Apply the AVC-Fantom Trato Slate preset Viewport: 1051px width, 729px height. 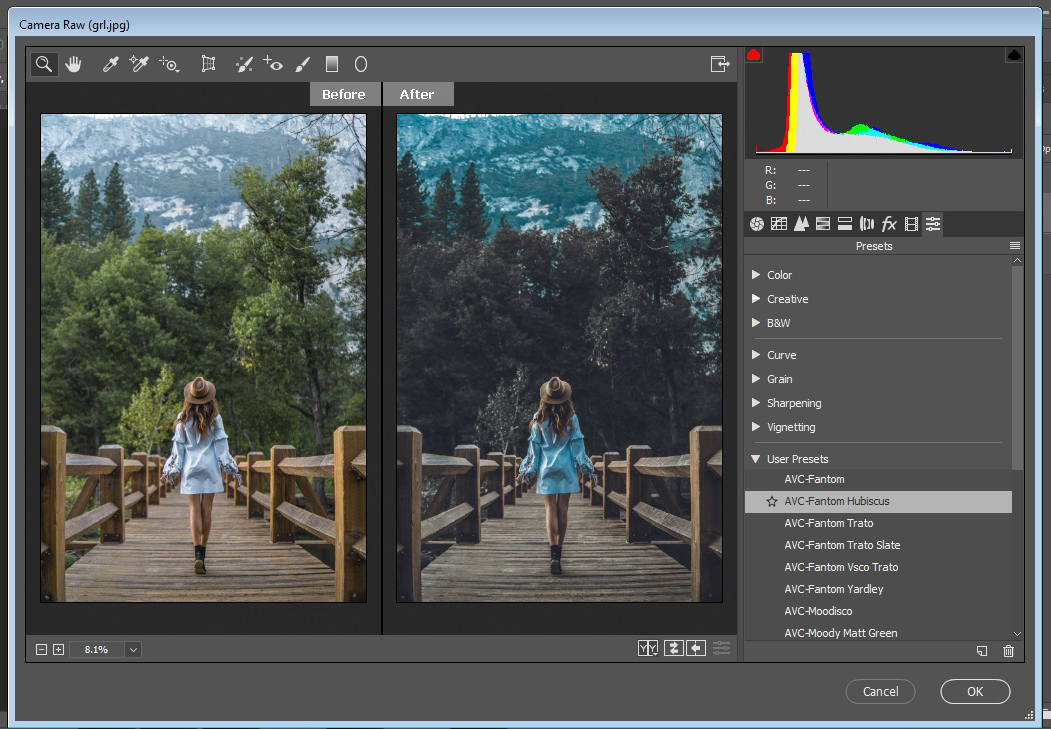point(878,545)
